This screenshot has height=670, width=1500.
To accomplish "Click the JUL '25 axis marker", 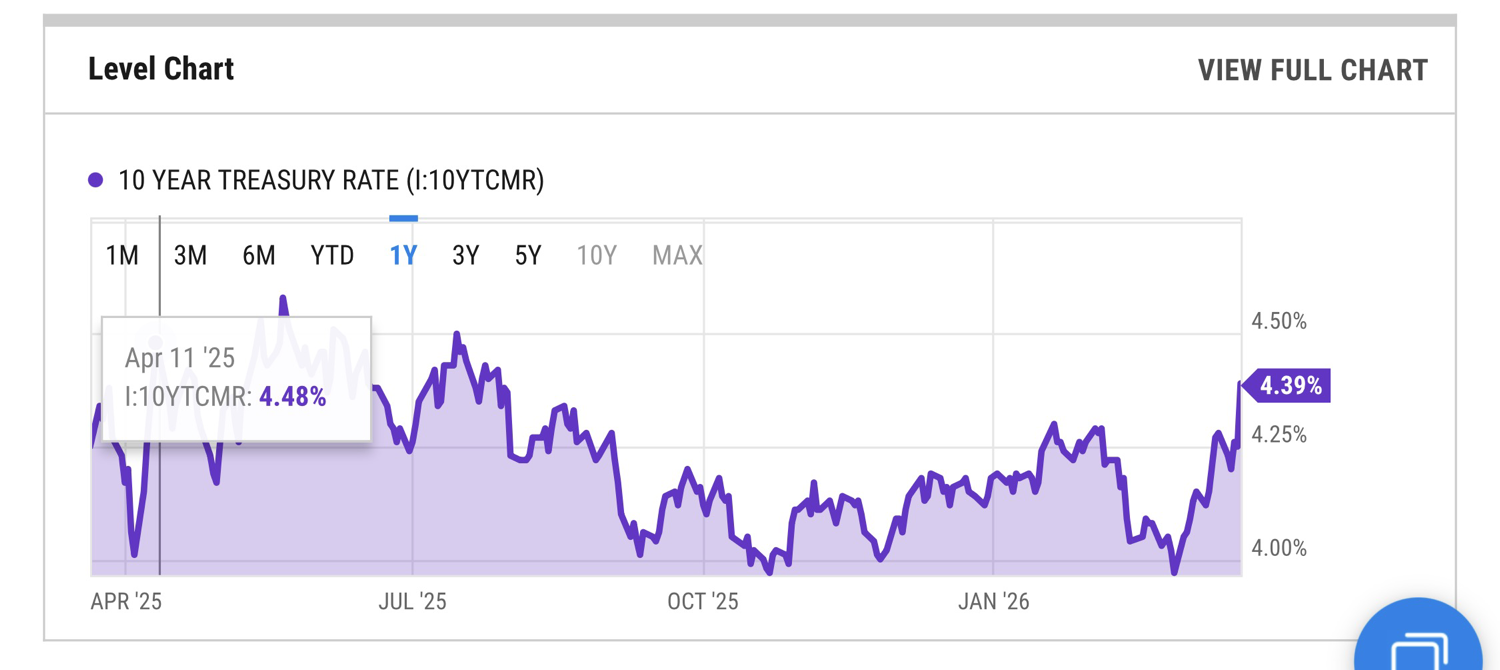I will click(x=412, y=601).
